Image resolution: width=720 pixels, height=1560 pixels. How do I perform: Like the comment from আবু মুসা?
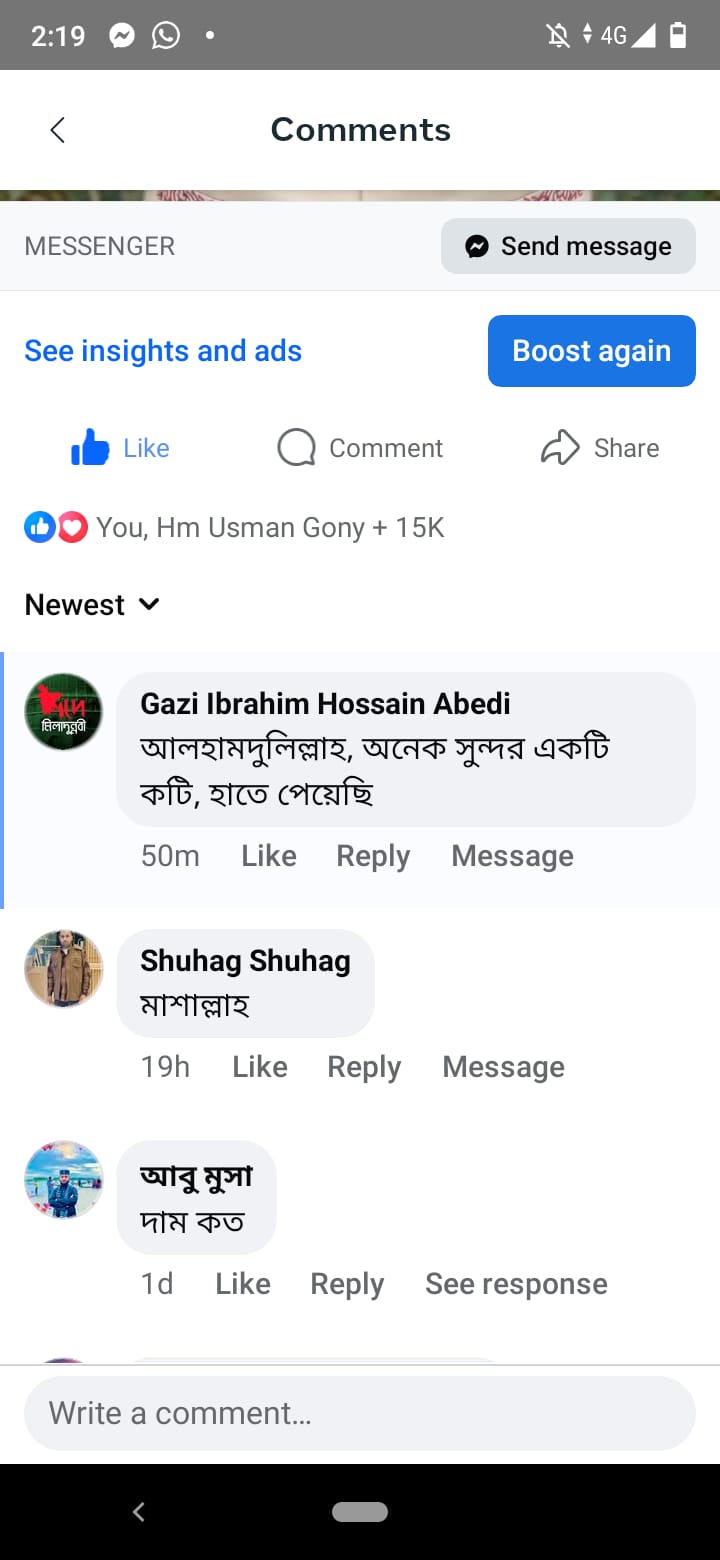243,1284
